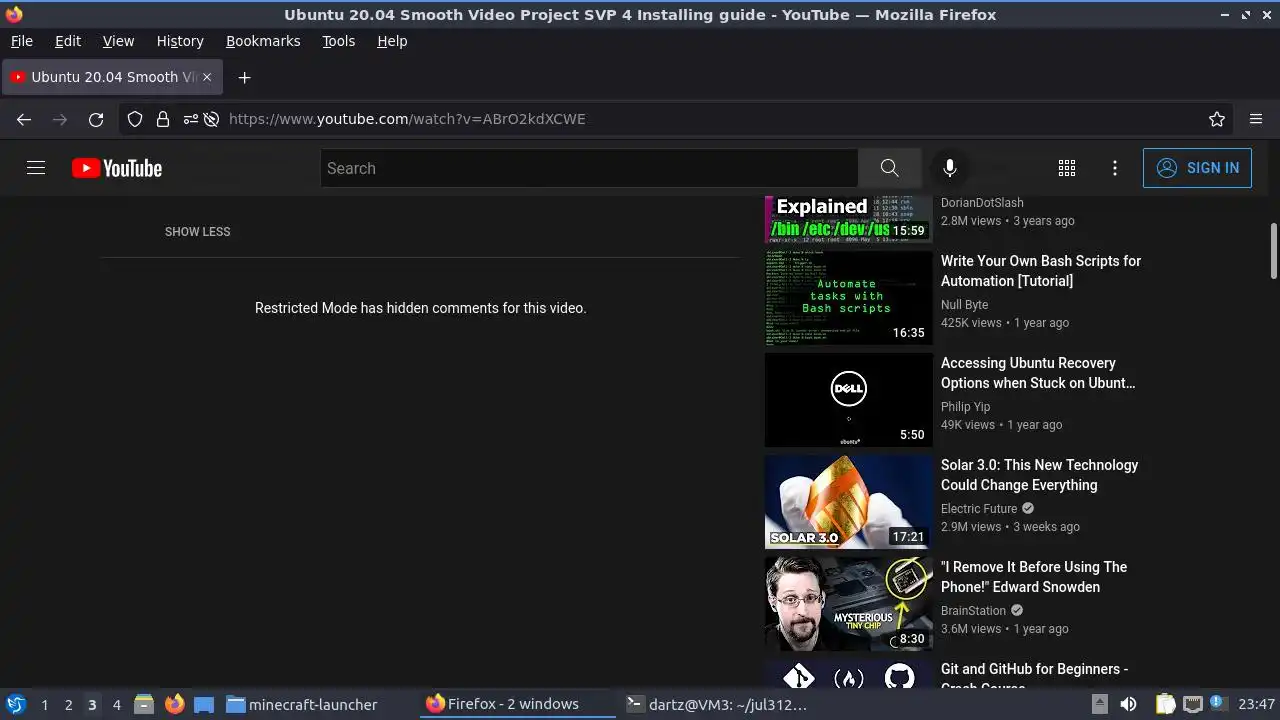Open the YouTube apps grid
This screenshot has height=720, width=1280.
(x=1067, y=168)
